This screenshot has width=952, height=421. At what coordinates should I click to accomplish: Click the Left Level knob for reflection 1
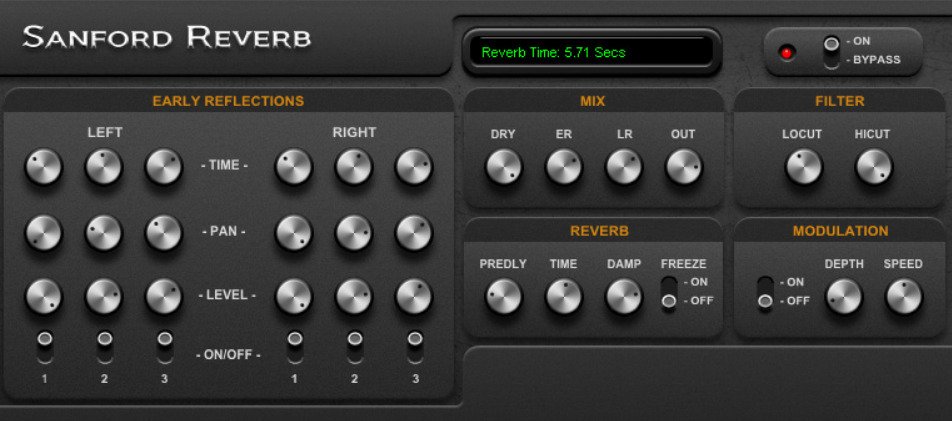[43, 296]
